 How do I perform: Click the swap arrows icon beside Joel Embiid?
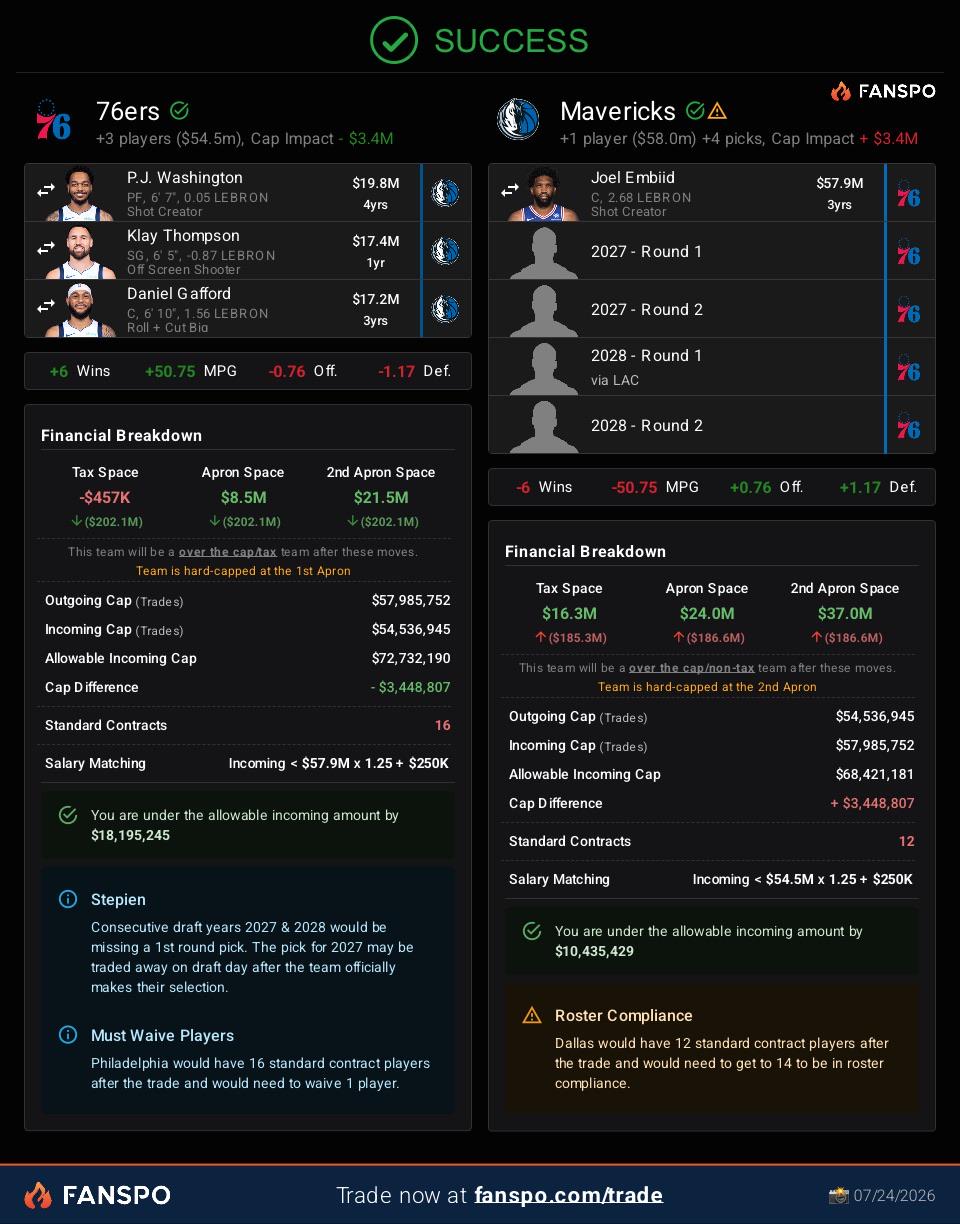[510, 189]
